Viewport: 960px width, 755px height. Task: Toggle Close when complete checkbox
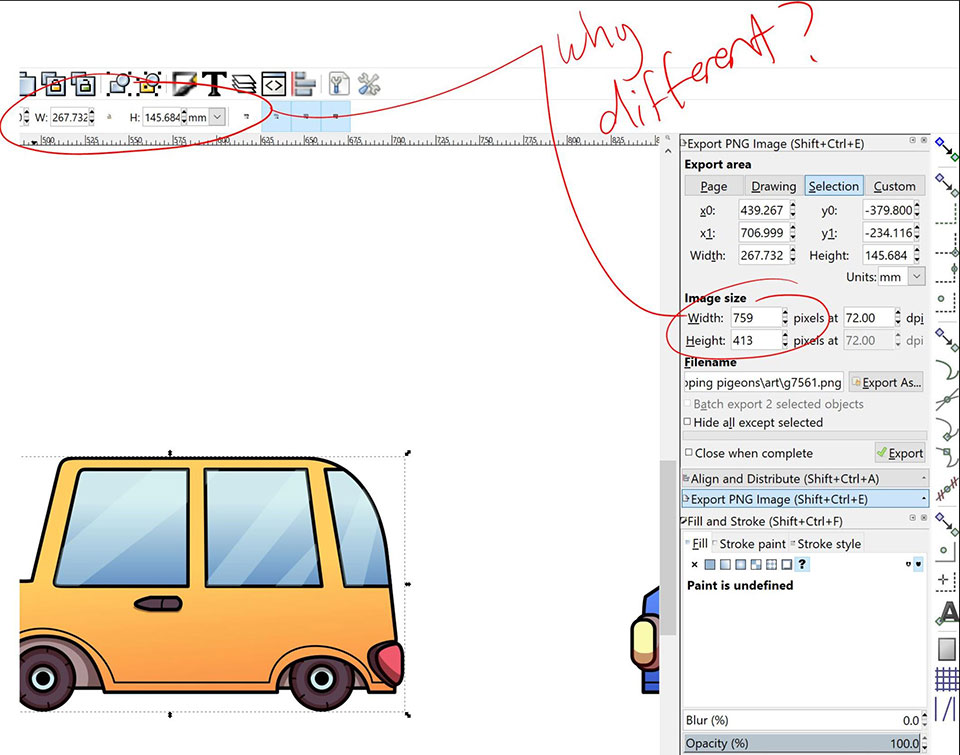pyautogui.click(x=689, y=453)
